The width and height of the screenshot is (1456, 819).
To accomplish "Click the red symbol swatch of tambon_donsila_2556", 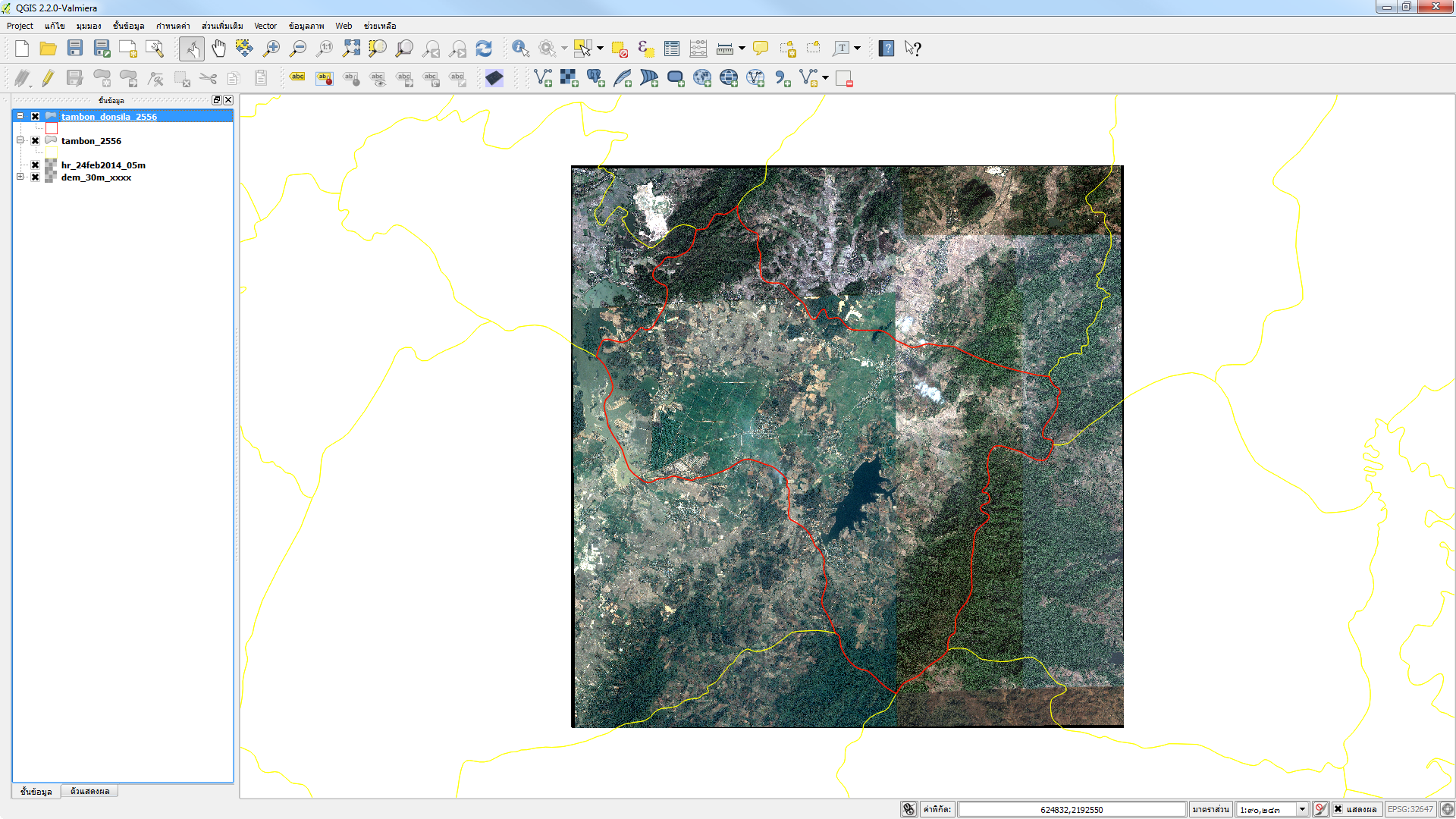I will [x=52, y=128].
